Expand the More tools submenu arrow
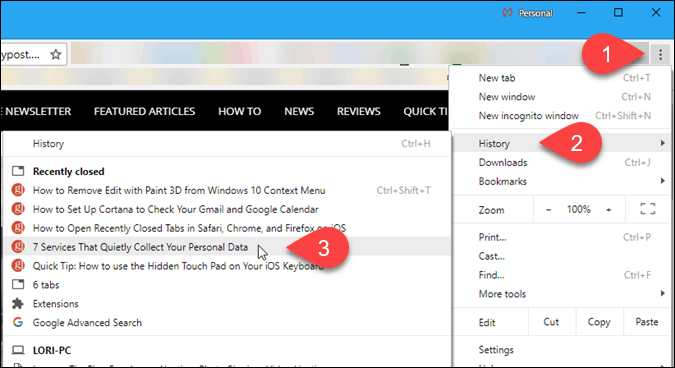675x368 pixels. click(x=663, y=294)
